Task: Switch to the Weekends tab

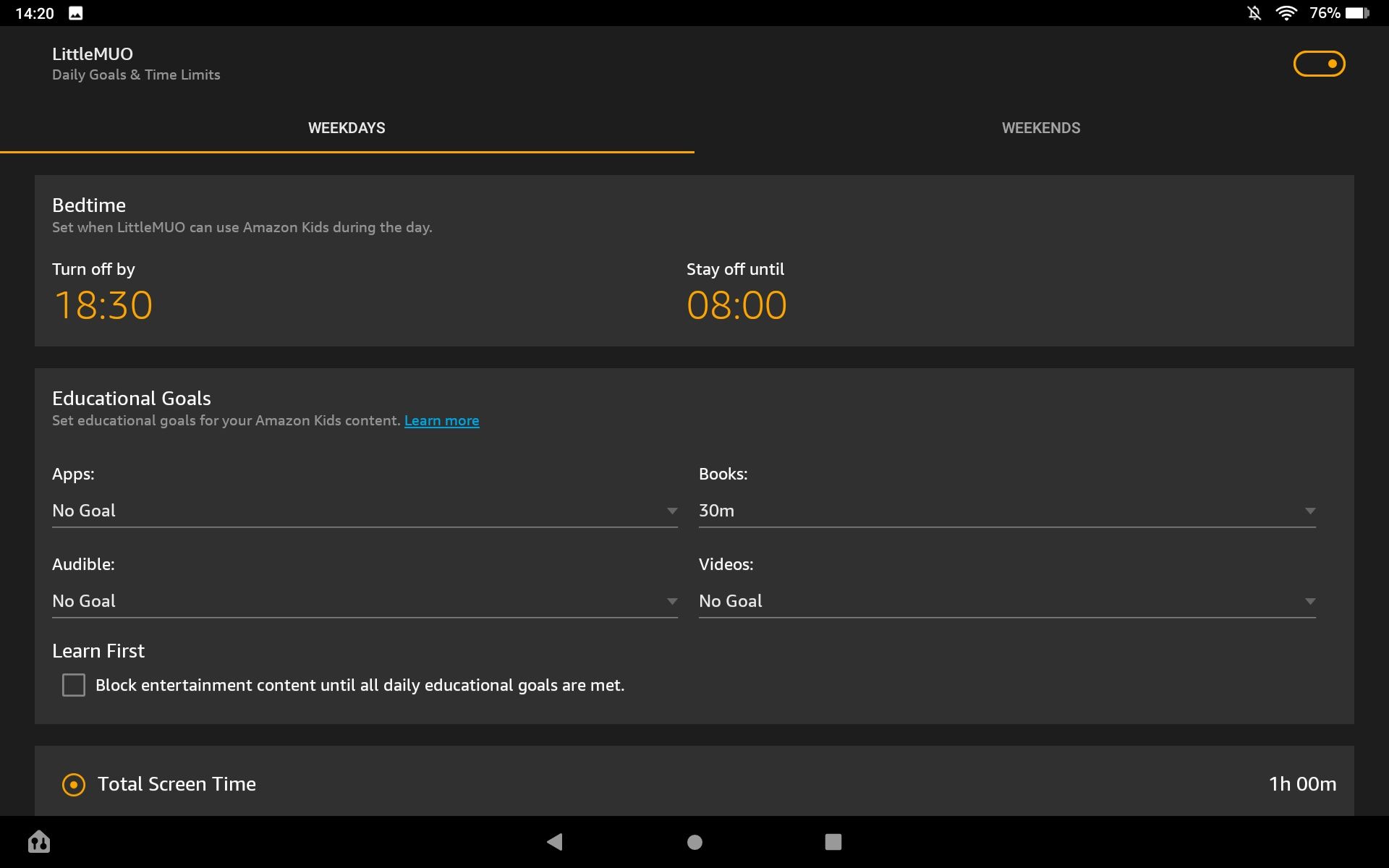Action: click(x=1041, y=128)
